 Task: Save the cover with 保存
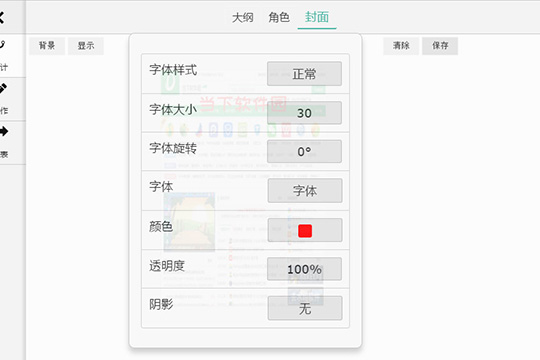tap(440, 45)
